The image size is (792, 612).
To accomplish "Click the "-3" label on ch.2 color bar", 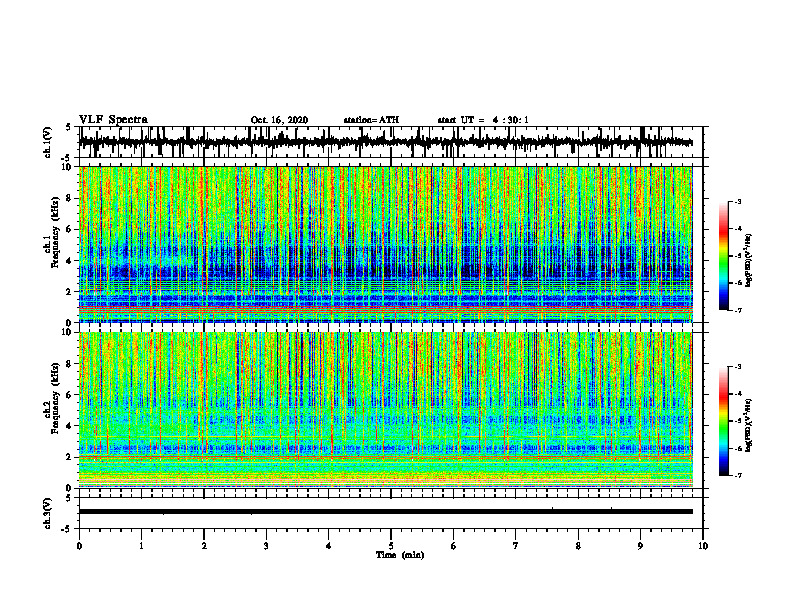I will [x=737, y=367].
